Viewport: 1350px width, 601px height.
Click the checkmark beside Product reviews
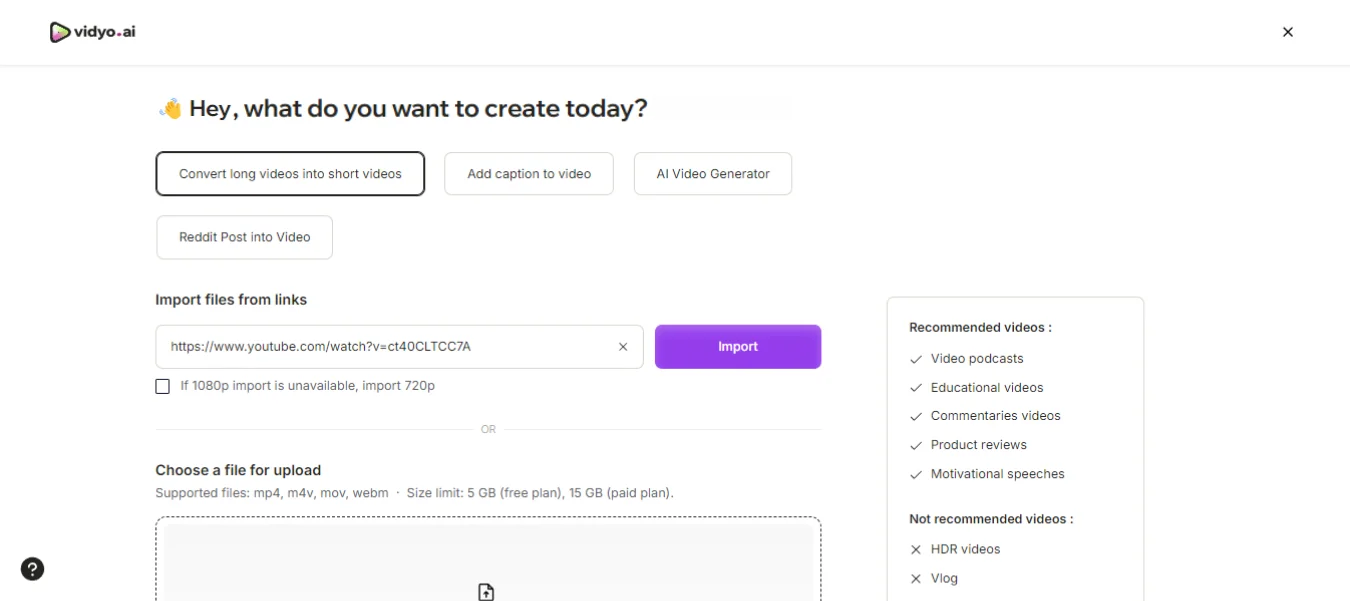915,445
